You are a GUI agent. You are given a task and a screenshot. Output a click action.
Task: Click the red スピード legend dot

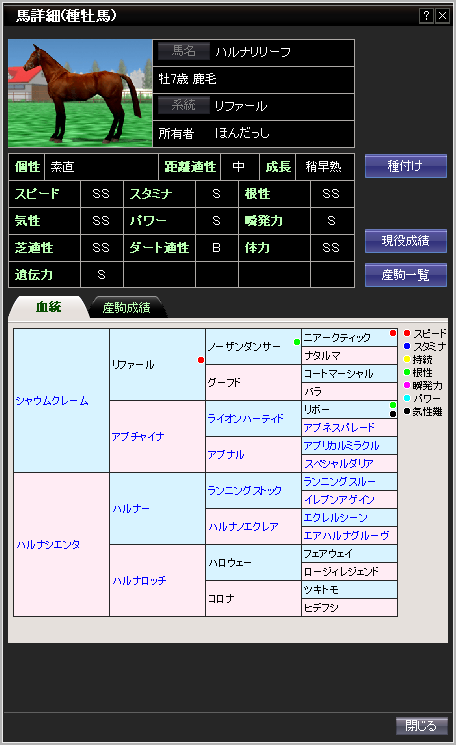click(x=407, y=333)
